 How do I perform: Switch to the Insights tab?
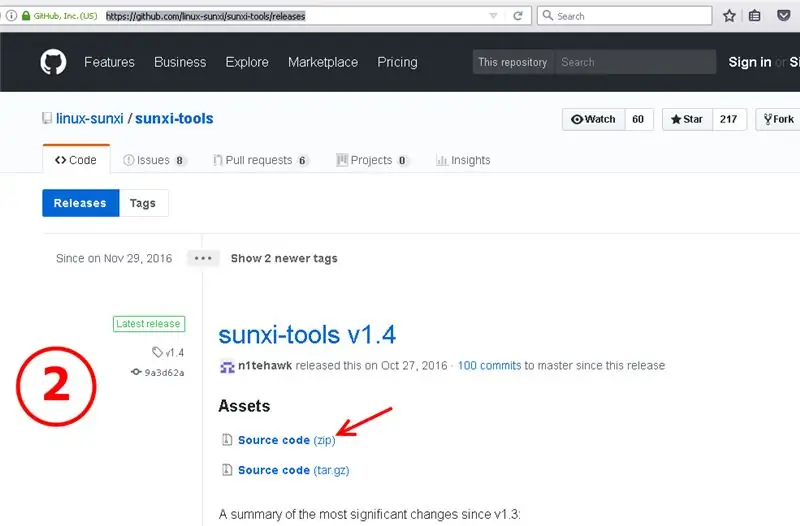(463, 160)
